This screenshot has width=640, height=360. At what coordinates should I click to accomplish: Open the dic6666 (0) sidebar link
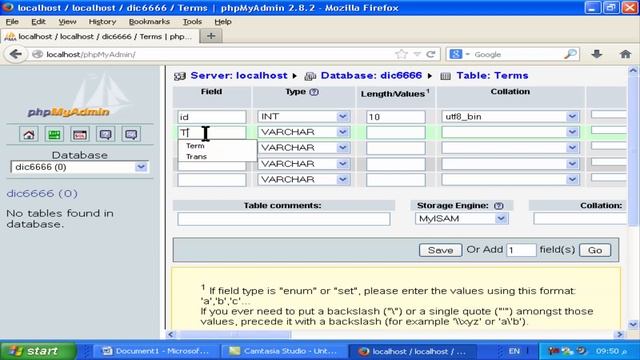click(x=42, y=193)
